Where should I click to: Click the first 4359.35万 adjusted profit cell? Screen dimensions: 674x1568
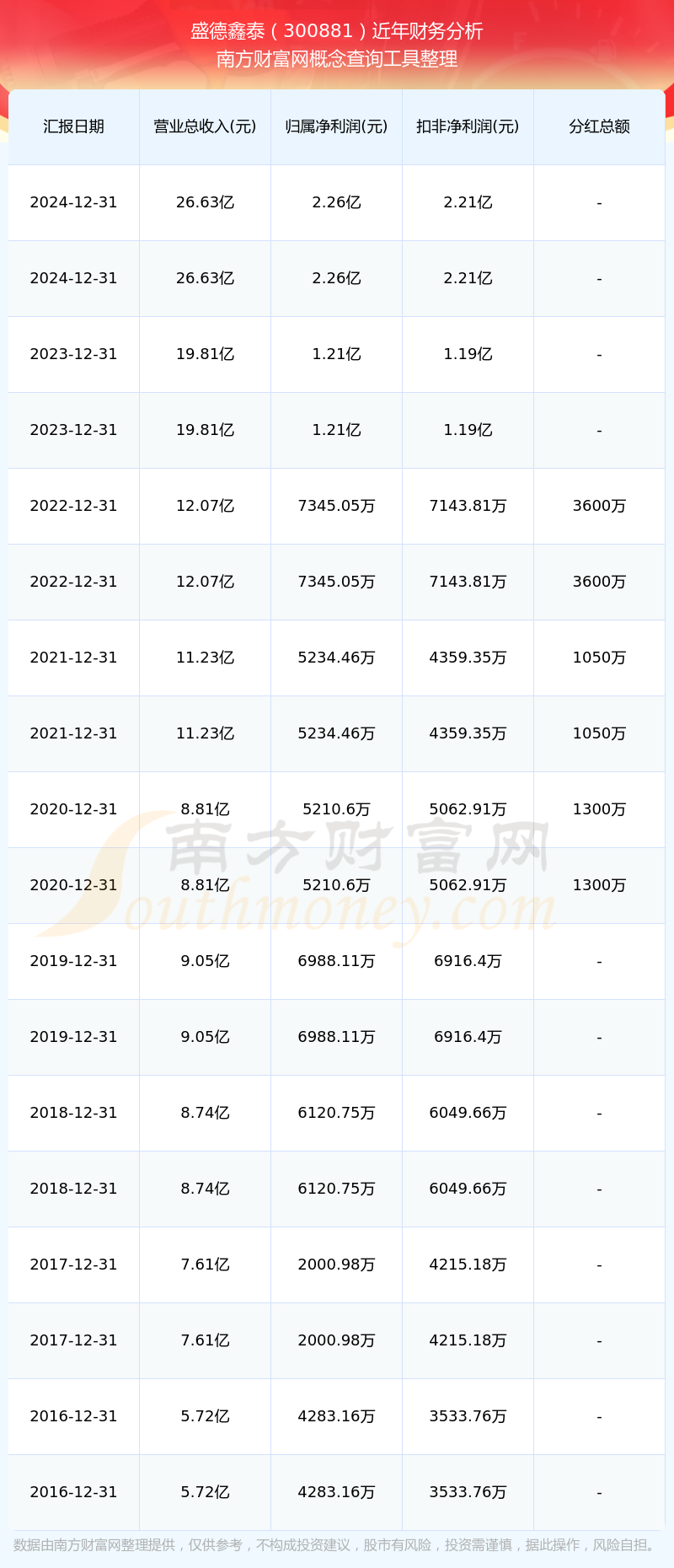[x=468, y=658]
